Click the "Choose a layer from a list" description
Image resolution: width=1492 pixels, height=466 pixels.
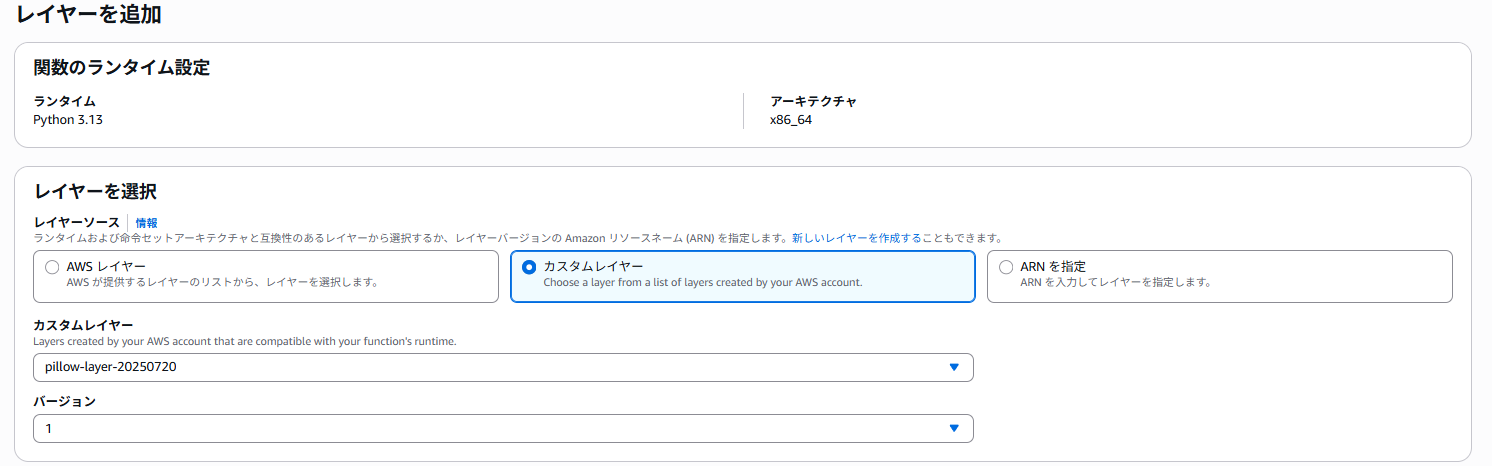pos(702,282)
